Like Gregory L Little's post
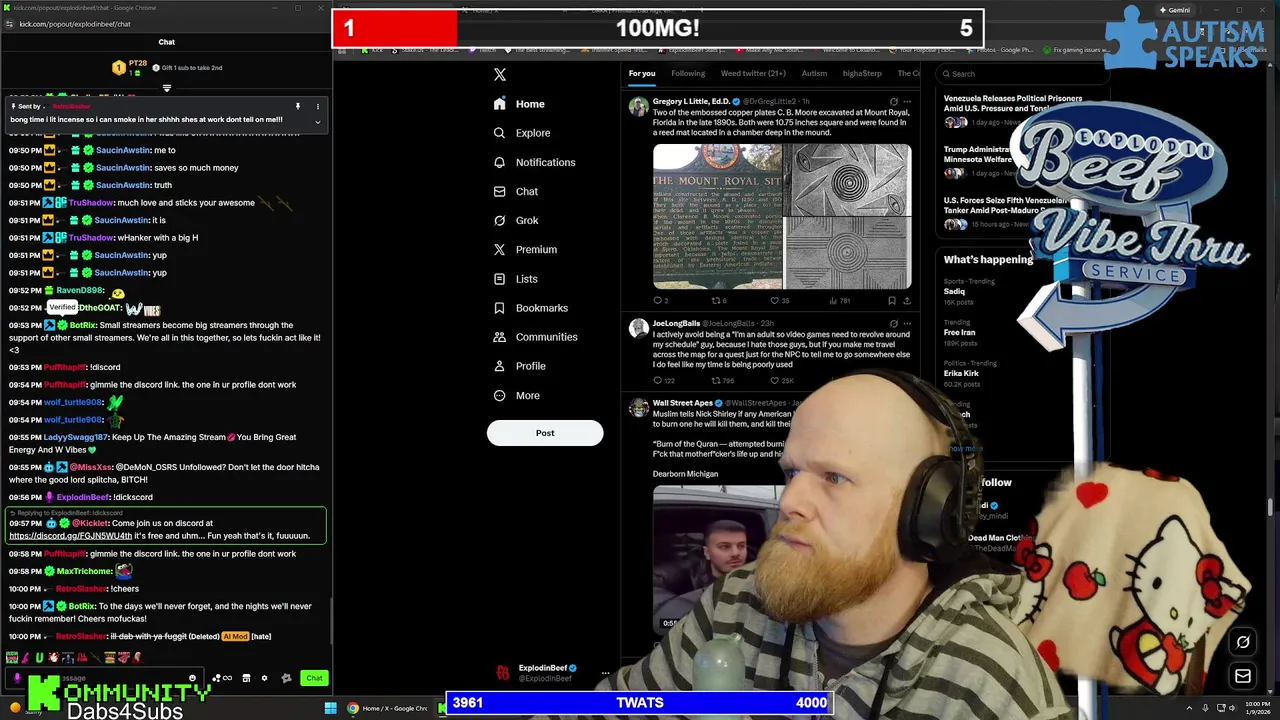The height and width of the screenshot is (720, 1280). pos(779,300)
